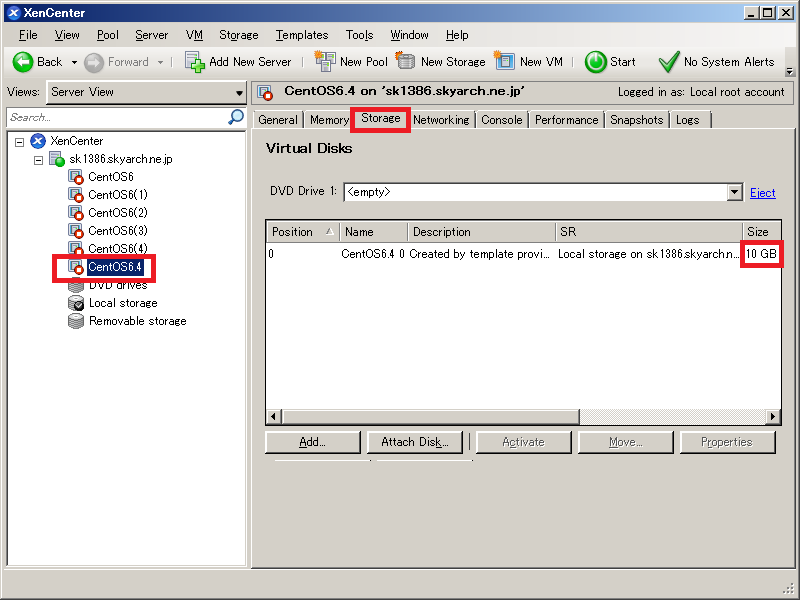Select the CentOS6.4 tree item
The height and width of the screenshot is (600, 800).
pos(115,267)
